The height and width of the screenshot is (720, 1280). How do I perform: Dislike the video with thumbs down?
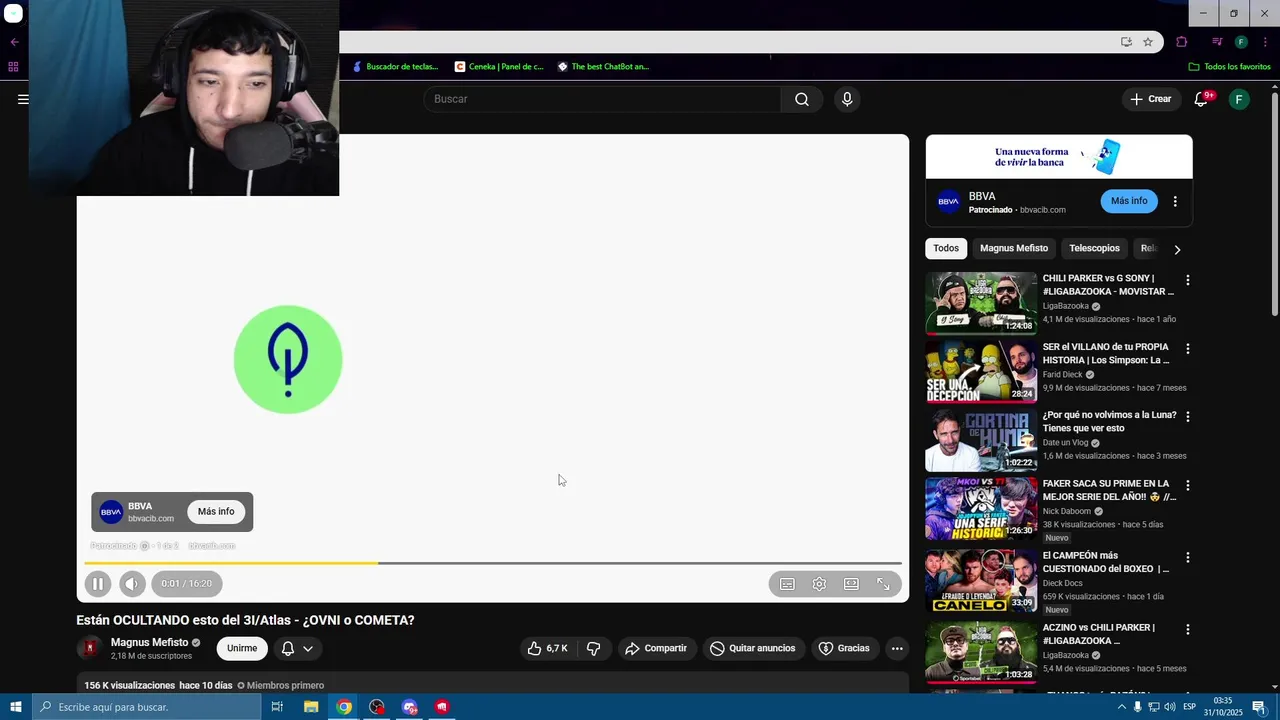[593, 648]
